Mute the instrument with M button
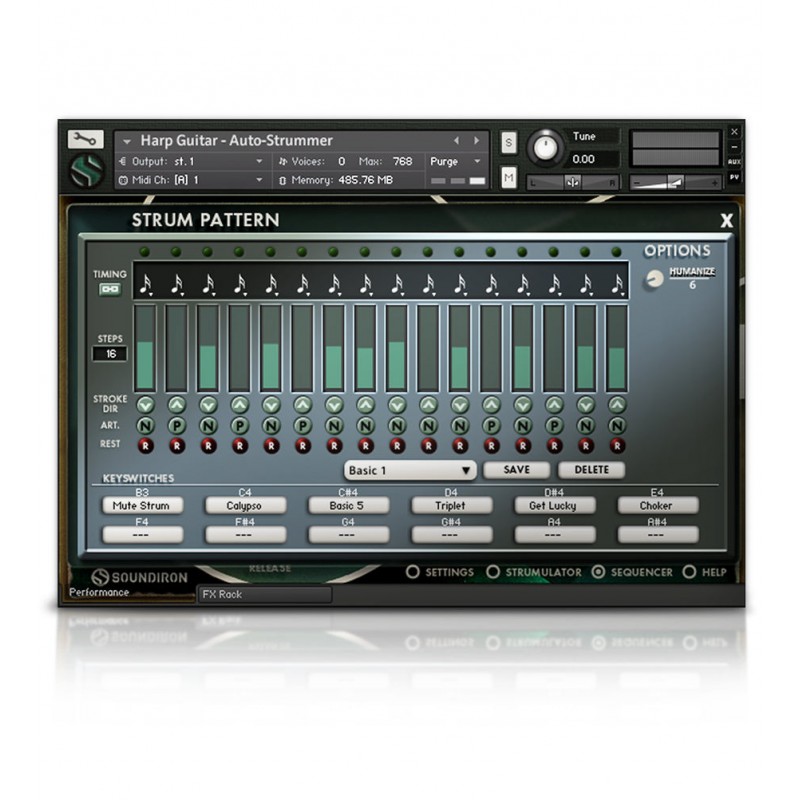Viewport: 800px width, 800px height. (508, 178)
